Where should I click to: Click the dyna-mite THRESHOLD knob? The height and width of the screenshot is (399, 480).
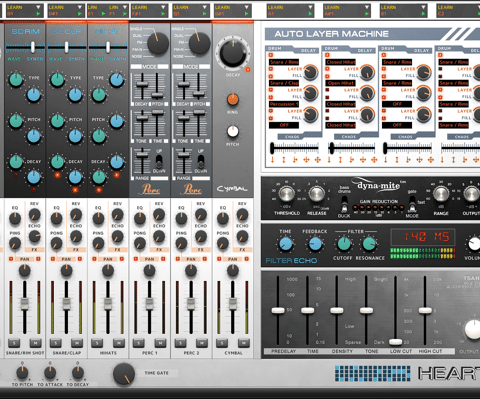(x=287, y=194)
